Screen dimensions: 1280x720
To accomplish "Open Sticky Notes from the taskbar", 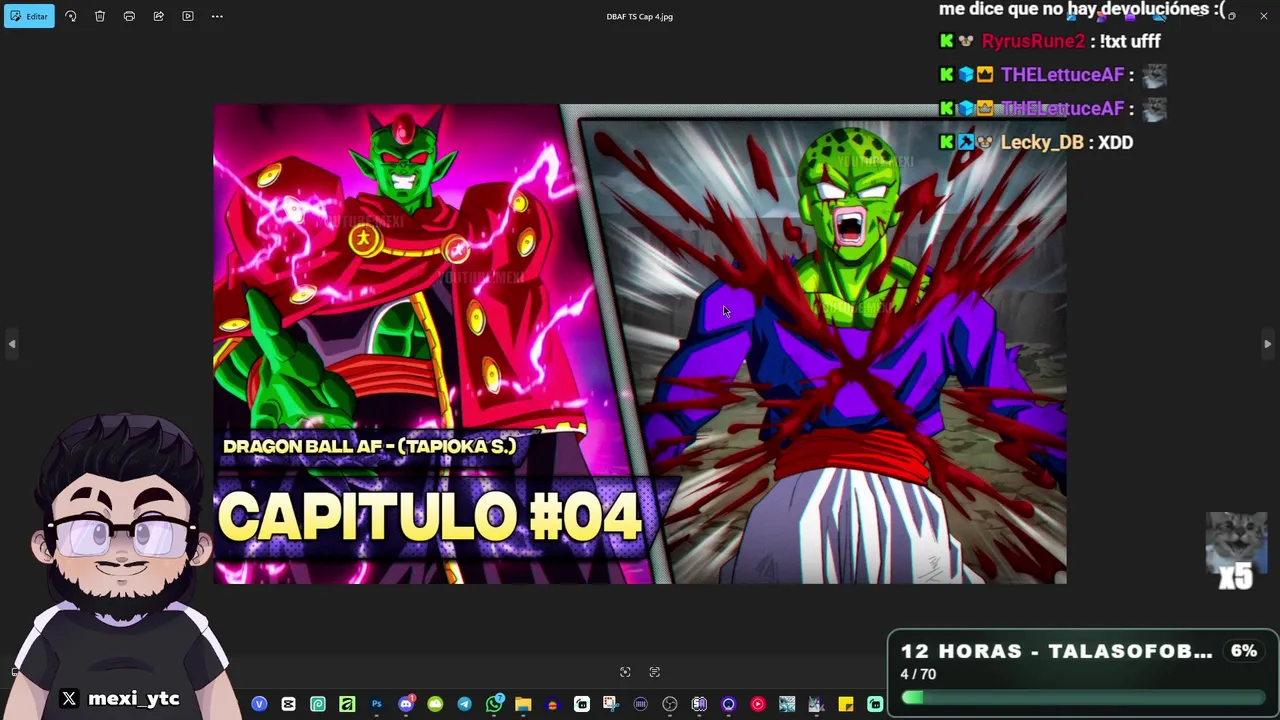I will [846, 704].
